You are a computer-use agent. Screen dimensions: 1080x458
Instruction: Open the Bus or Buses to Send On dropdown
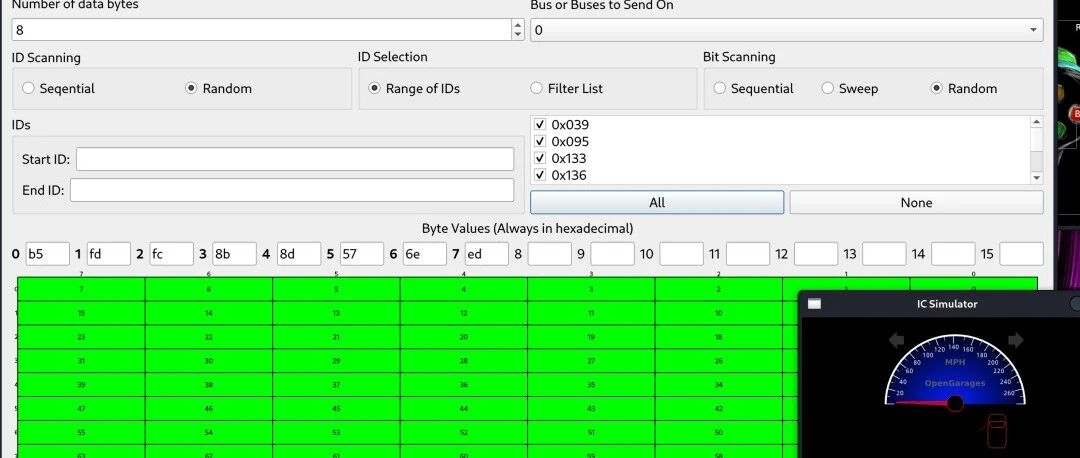click(x=787, y=30)
